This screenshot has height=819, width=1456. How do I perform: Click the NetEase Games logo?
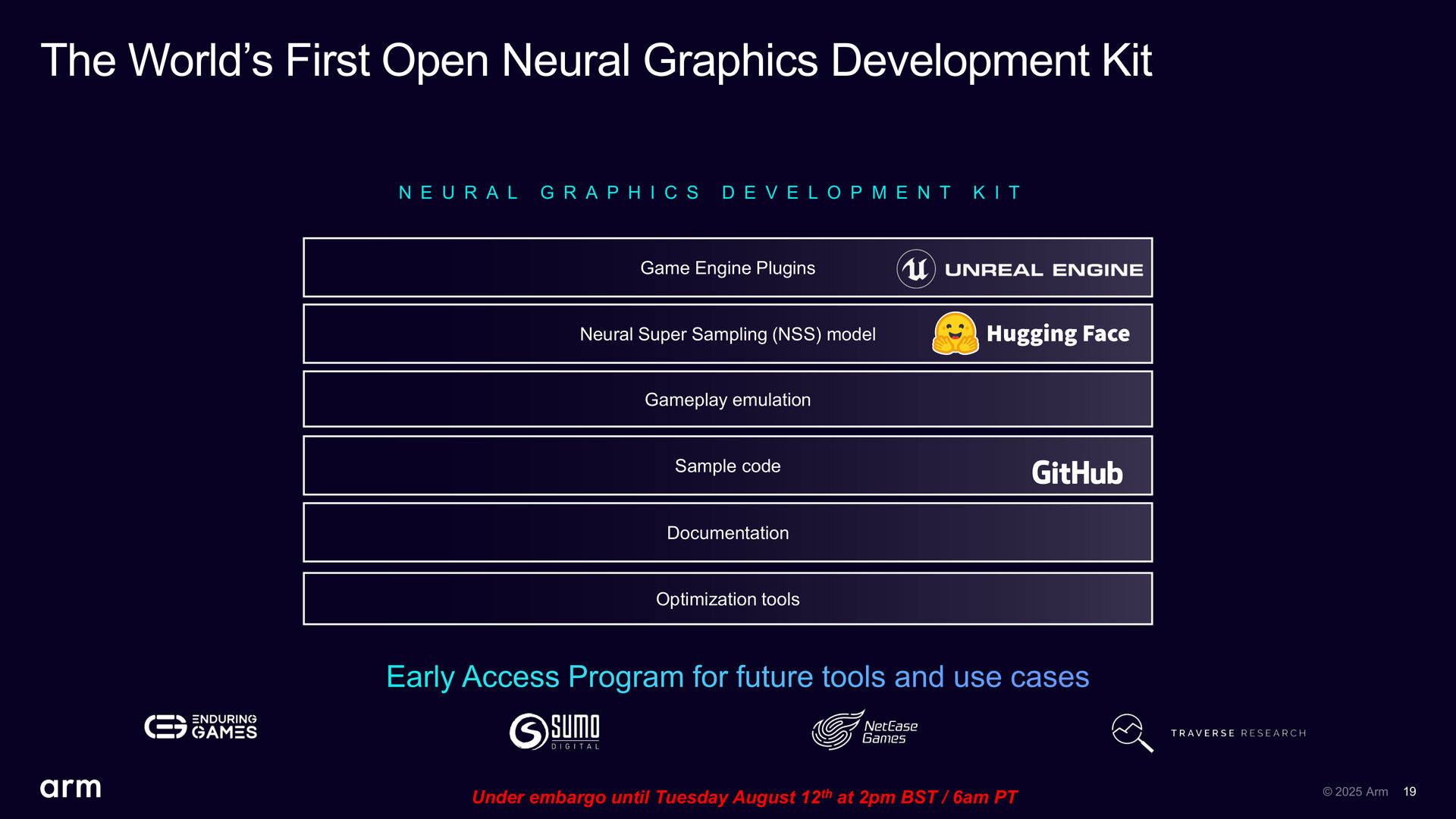click(864, 730)
